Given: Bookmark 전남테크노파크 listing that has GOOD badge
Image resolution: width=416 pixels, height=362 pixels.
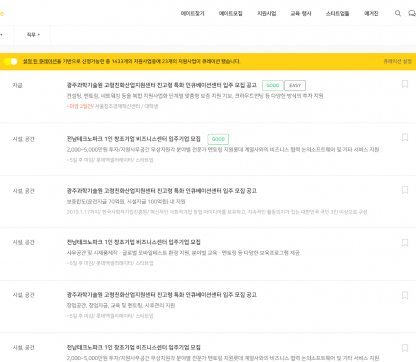Looking at the screenshot, I should [x=405, y=137].
